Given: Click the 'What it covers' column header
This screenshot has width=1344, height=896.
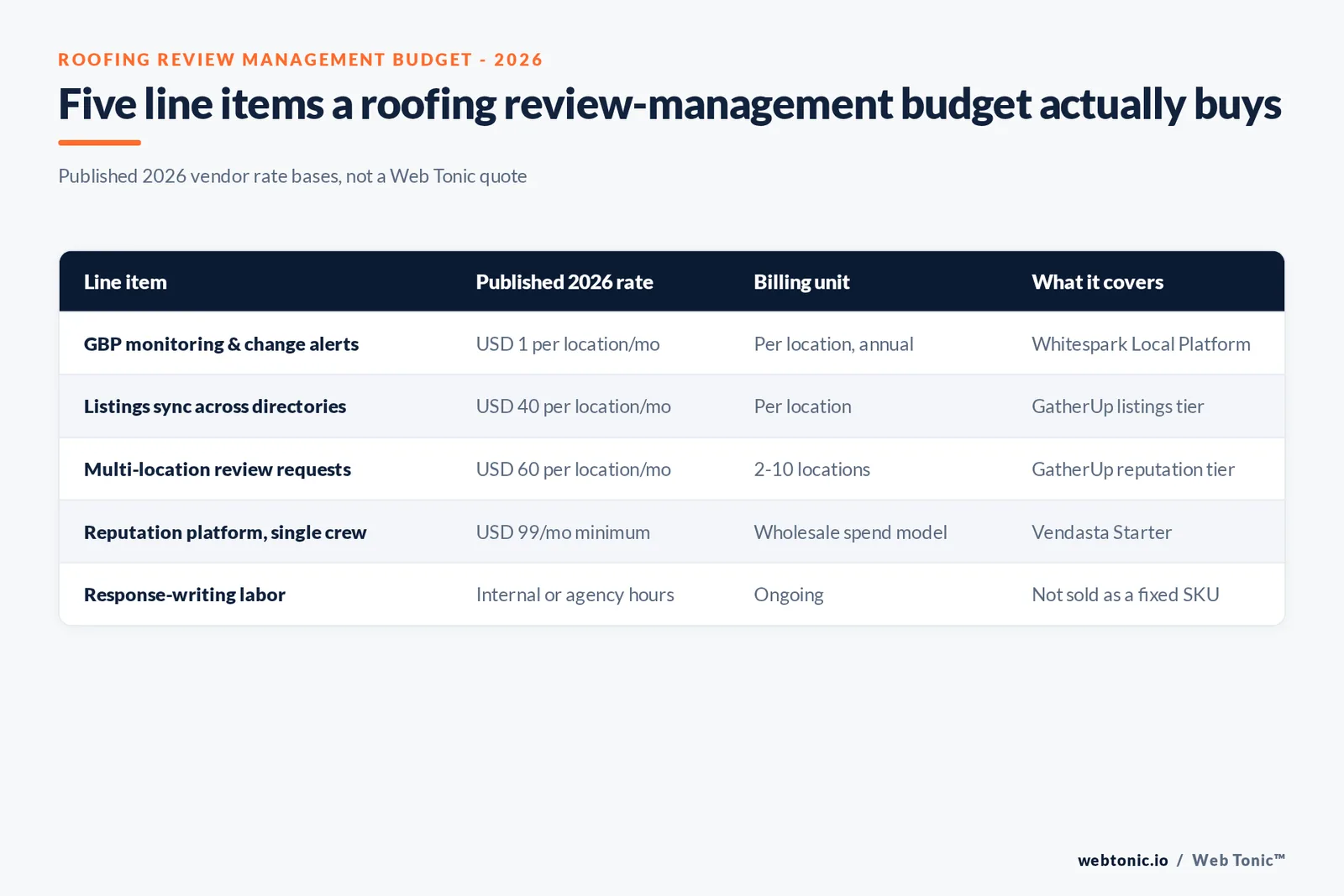Looking at the screenshot, I should [1097, 282].
